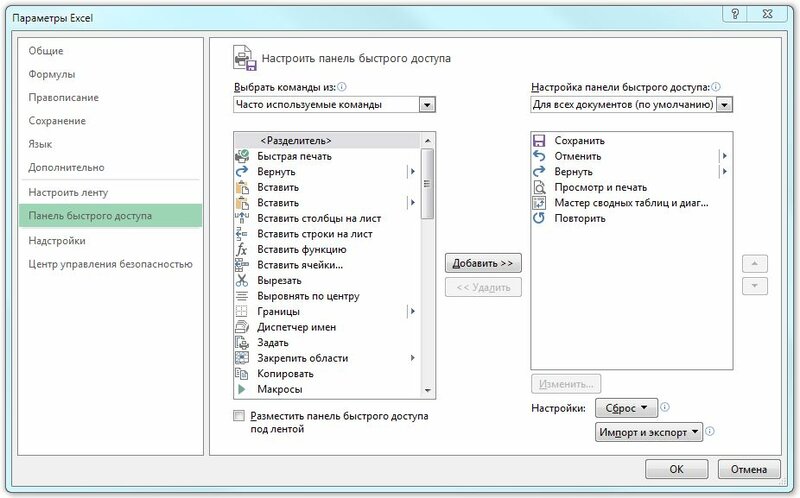
Task: Click the commands list scrollbar thumb
Action: pyautogui.click(x=428, y=184)
